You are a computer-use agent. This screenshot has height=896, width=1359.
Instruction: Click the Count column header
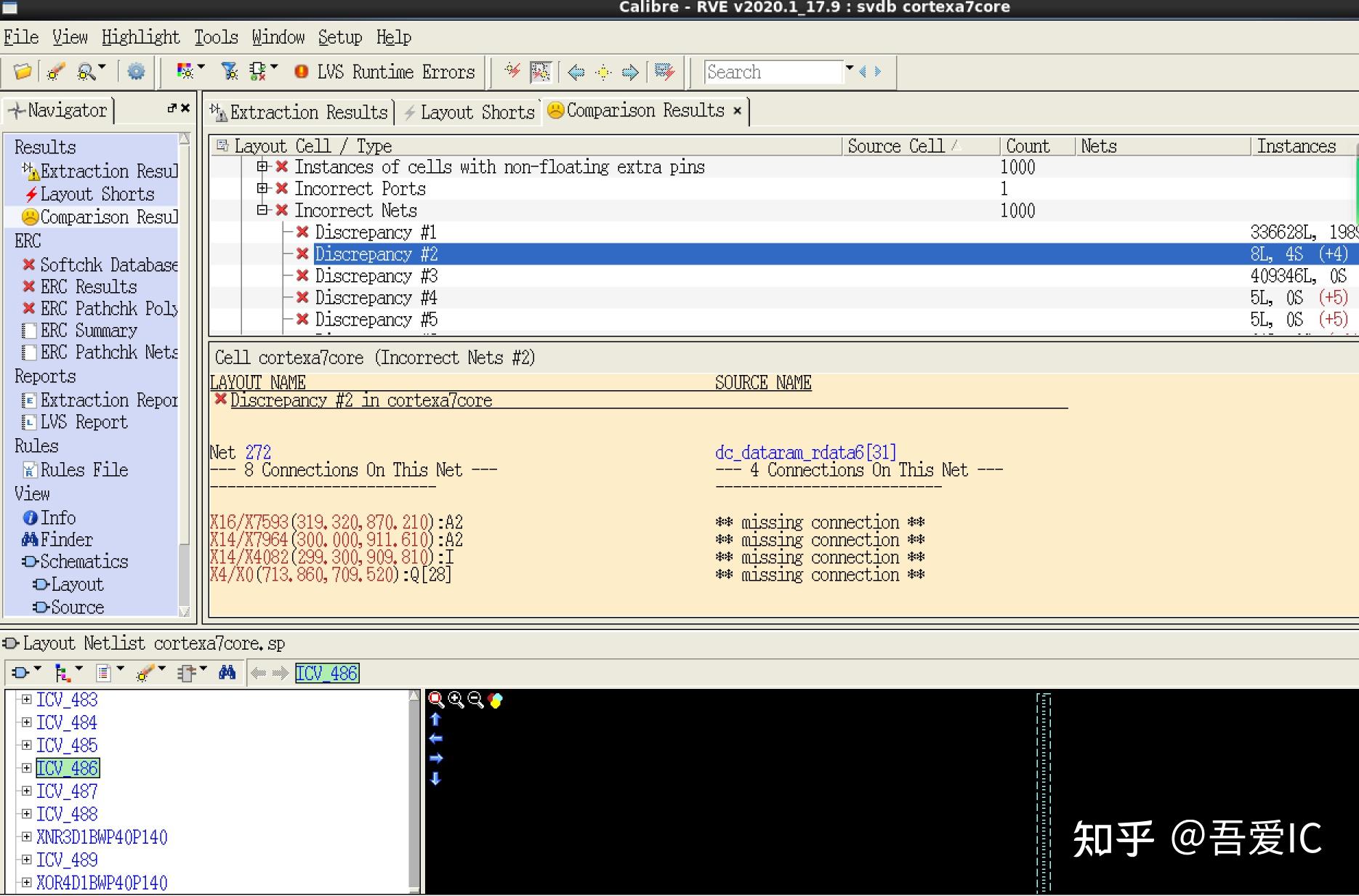click(1037, 146)
